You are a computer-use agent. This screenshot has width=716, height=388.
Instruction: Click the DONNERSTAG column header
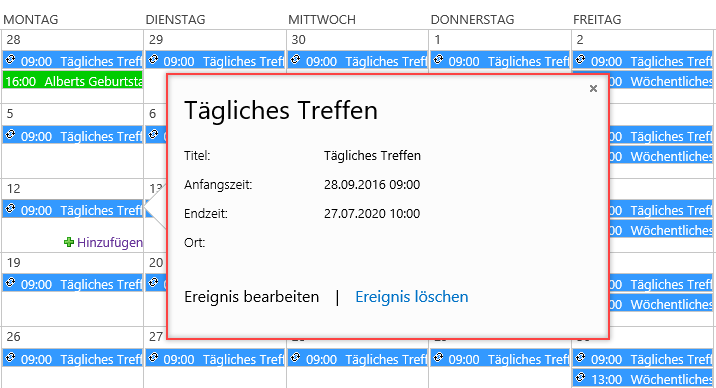click(472, 20)
